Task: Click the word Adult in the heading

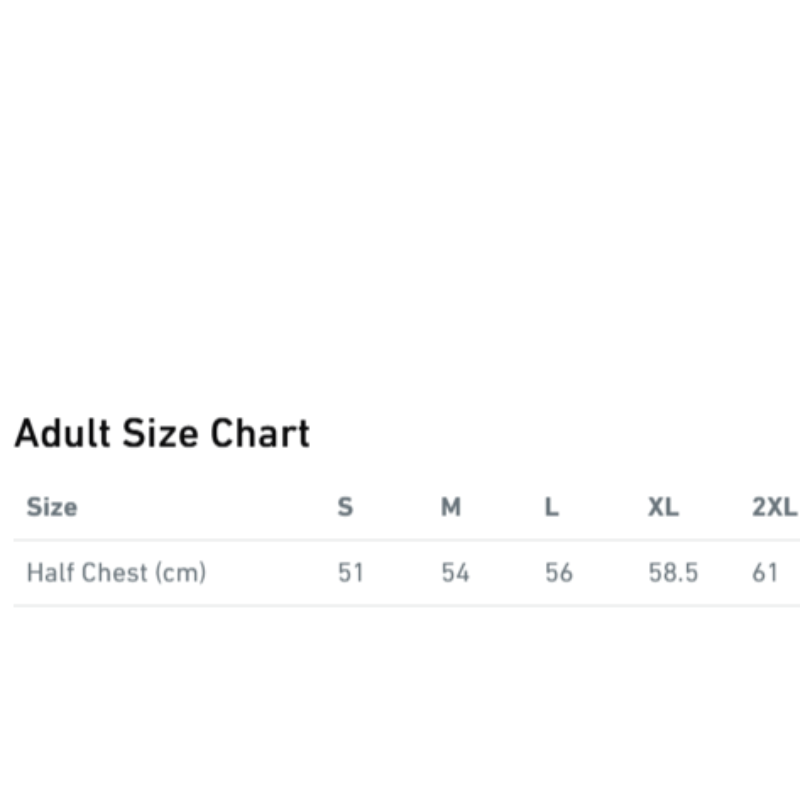Action: [62, 434]
